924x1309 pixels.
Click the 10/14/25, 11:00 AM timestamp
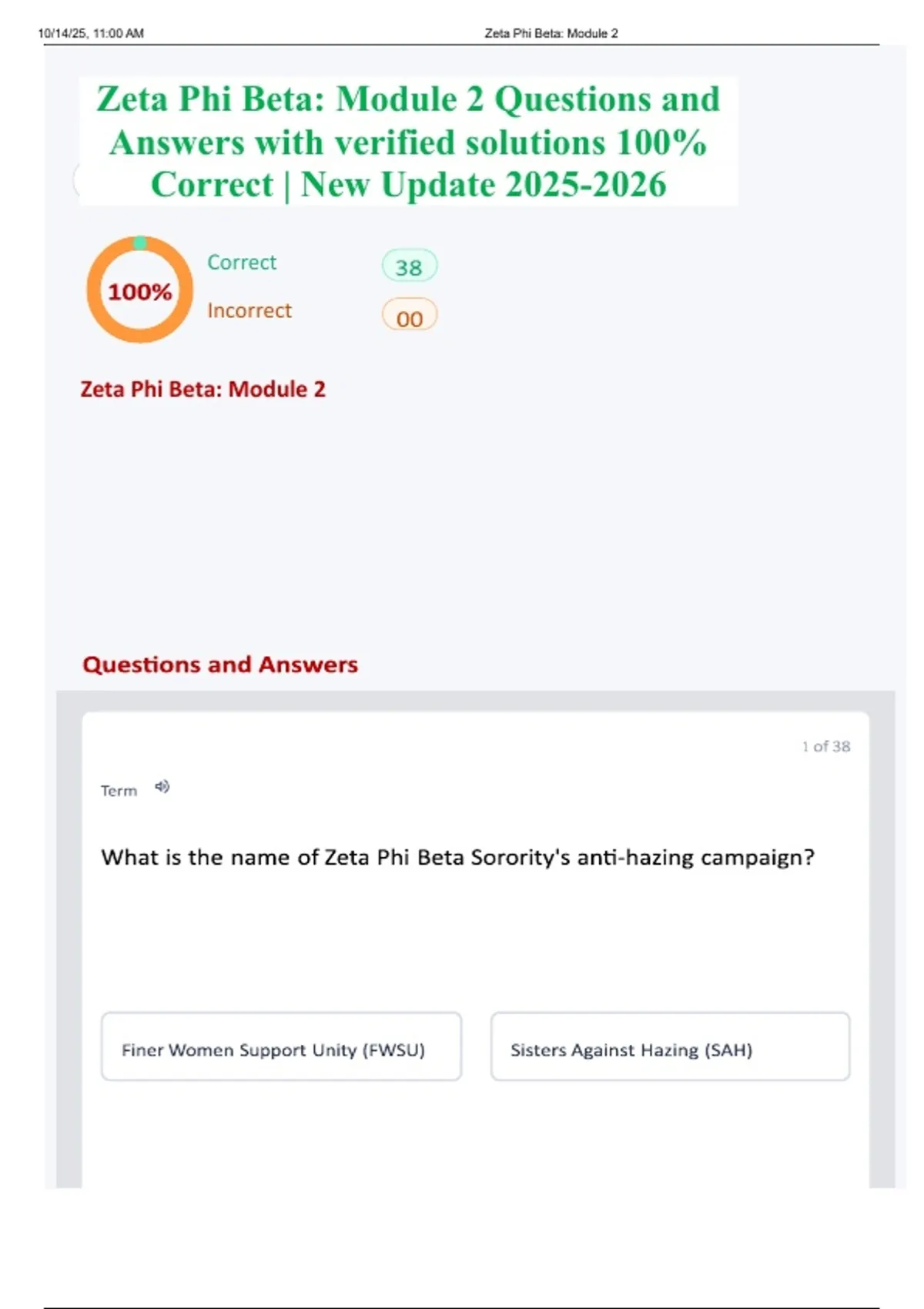[x=91, y=33]
